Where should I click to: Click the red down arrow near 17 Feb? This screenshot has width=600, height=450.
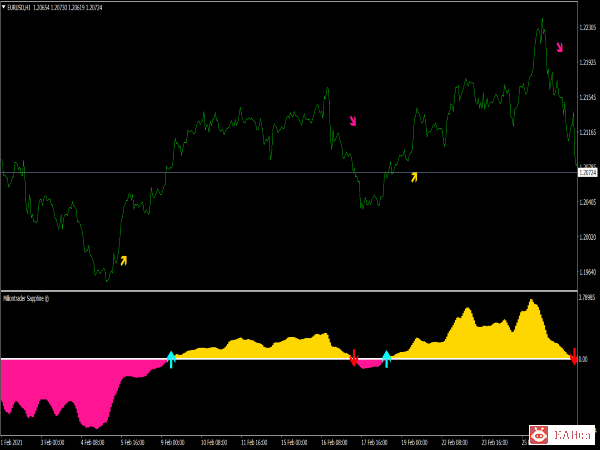click(x=354, y=358)
